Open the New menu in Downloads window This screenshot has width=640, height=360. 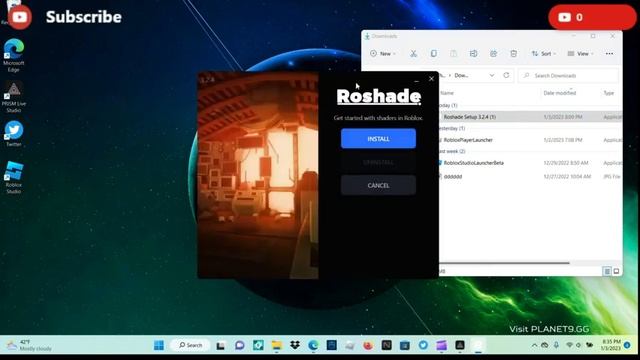[x=382, y=53]
